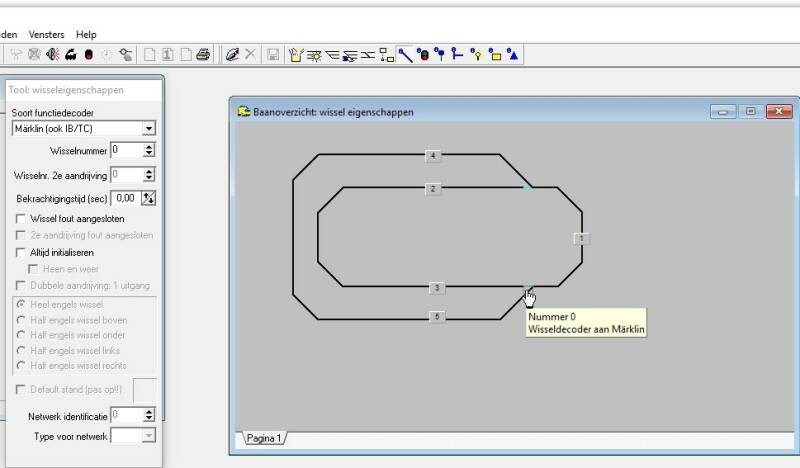Expand the 'Type voor netwerk' dropdown
This screenshot has width=800, height=468.
[149, 435]
